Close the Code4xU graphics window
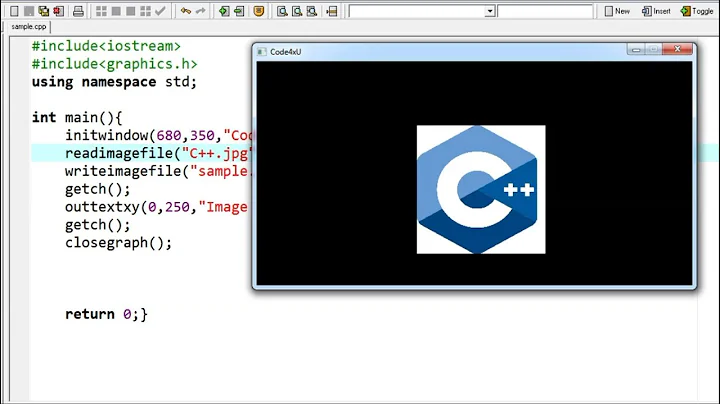 point(677,49)
